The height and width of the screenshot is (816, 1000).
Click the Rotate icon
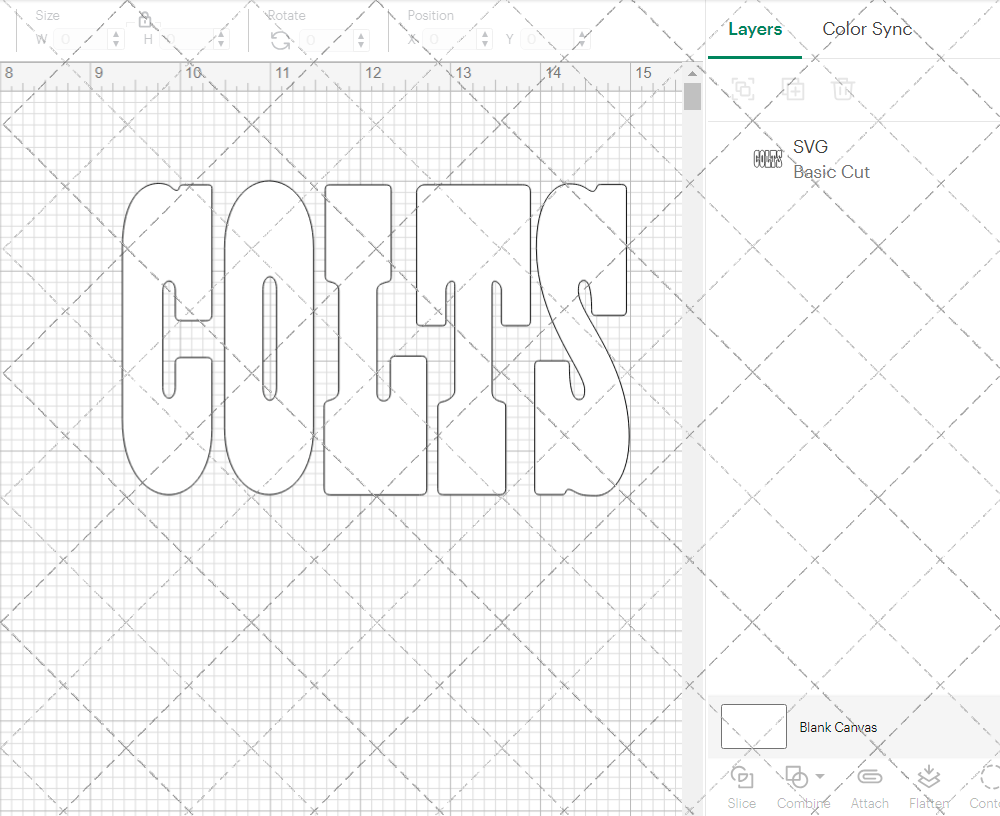click(x=281, y=40)
